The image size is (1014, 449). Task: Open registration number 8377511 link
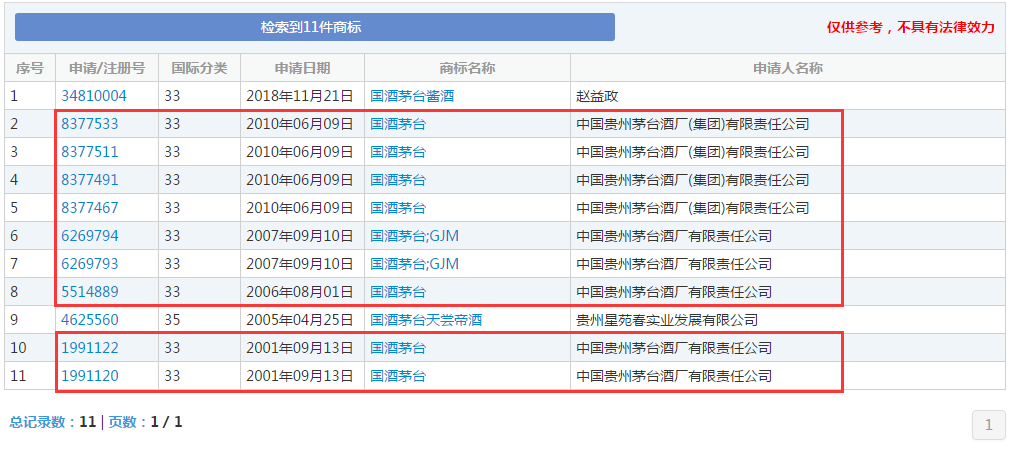(x=90, y=152)
